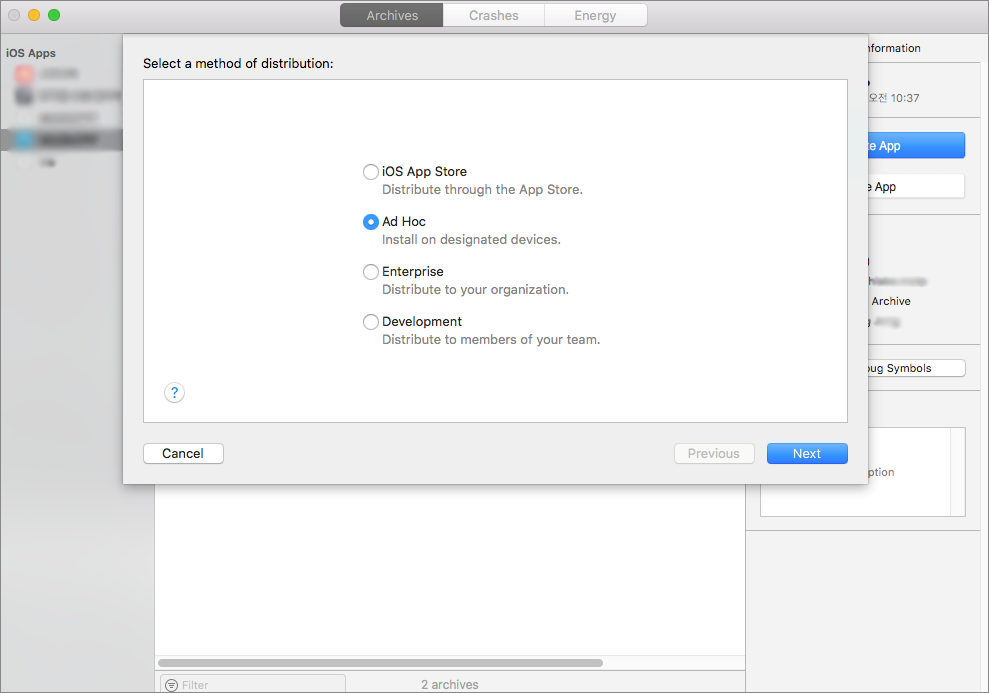Click 'Distribute to your organization.' text
This screenshot has width=989, height=693.
click(475, 289)
